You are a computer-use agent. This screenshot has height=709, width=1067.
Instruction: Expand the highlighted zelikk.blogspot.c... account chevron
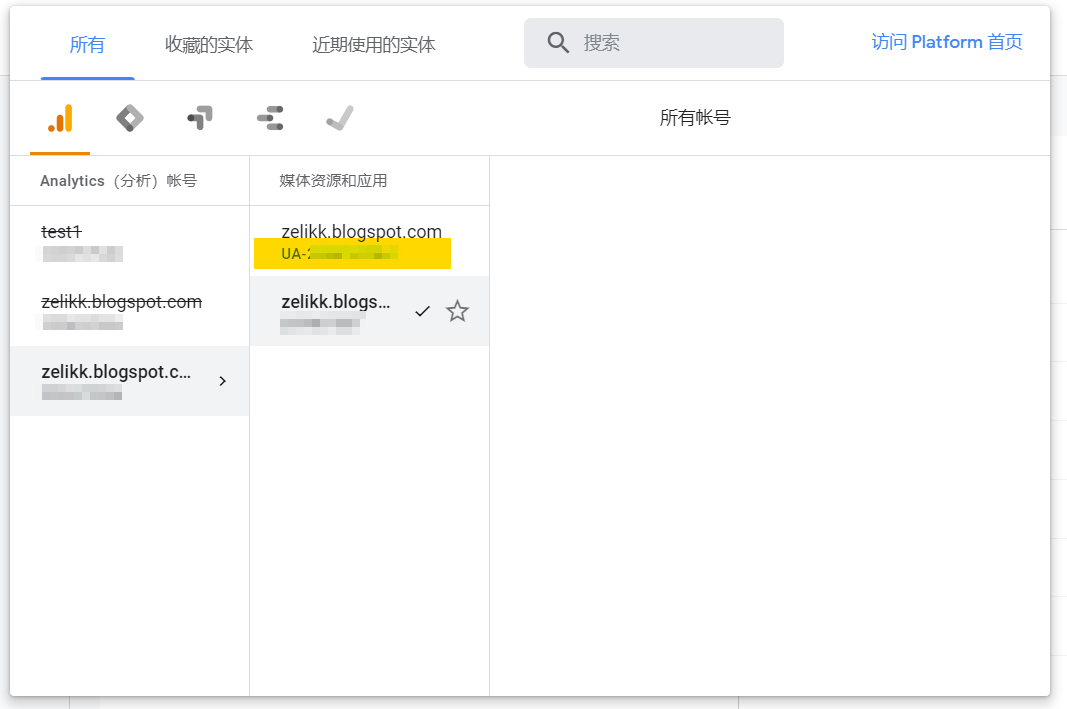222,381
